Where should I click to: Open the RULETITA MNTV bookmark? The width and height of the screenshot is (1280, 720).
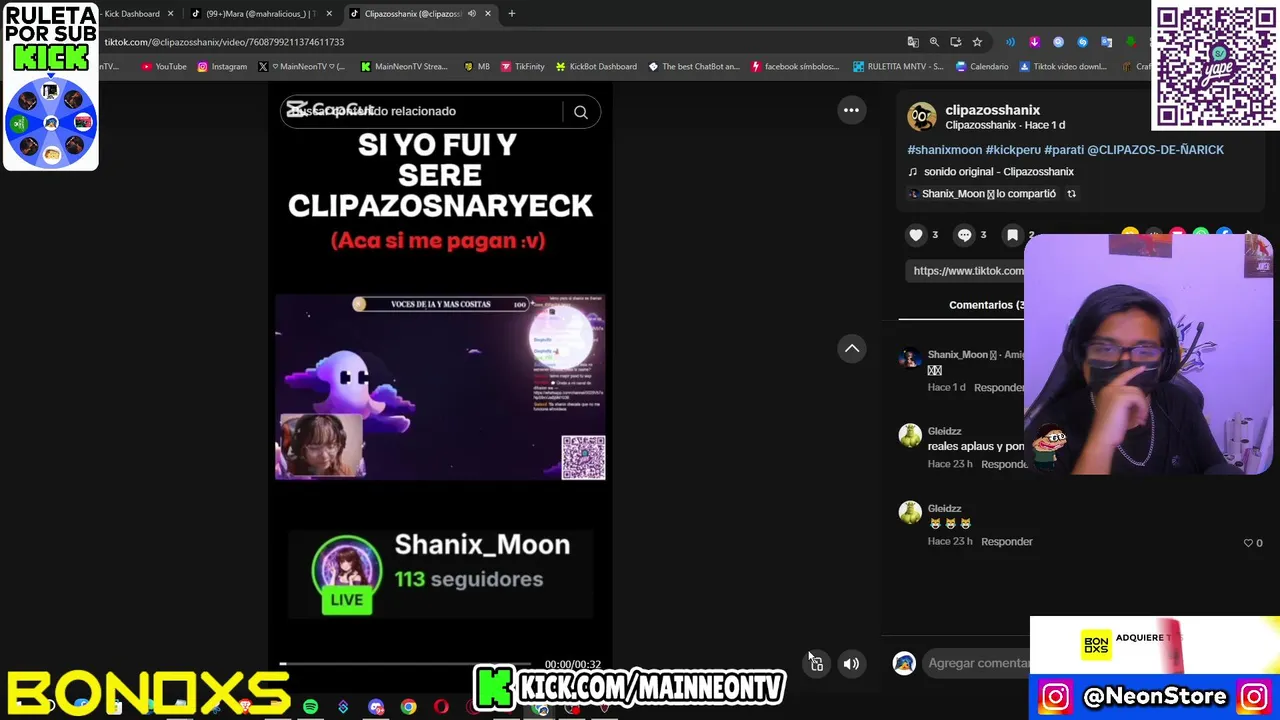coord(898,67)
